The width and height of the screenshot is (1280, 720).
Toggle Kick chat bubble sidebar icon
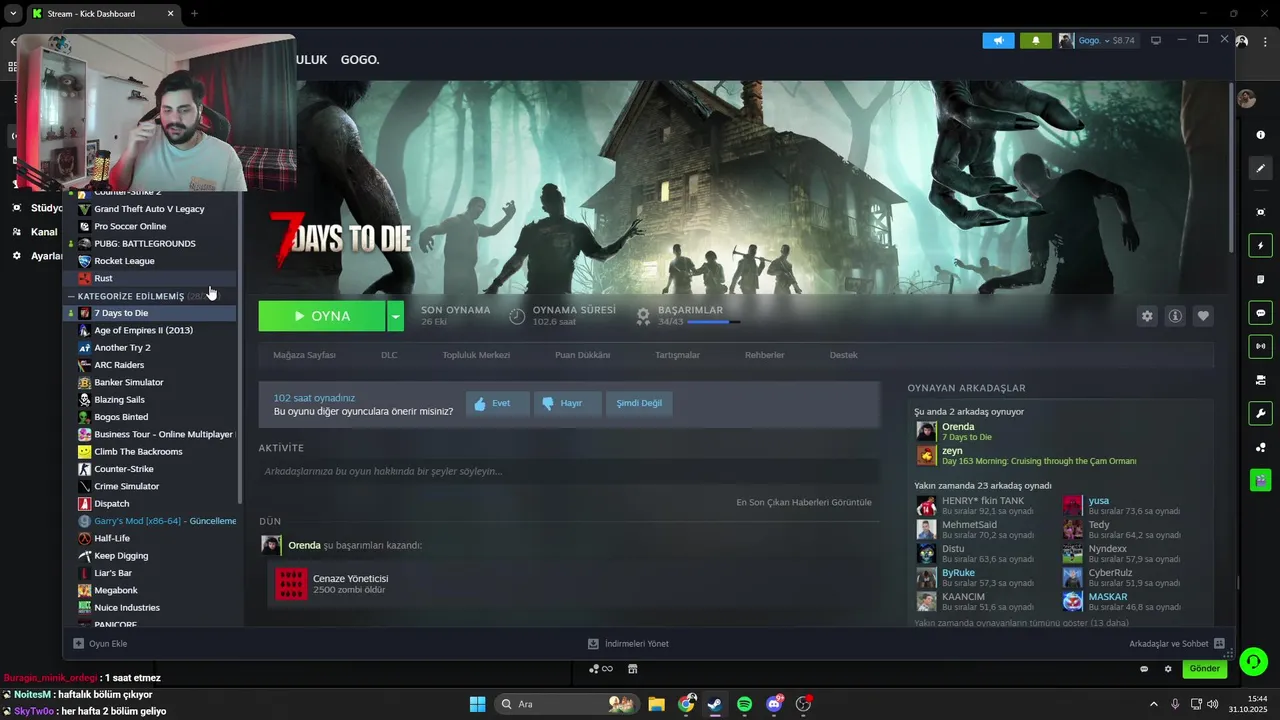click(x=1260, y=313)
